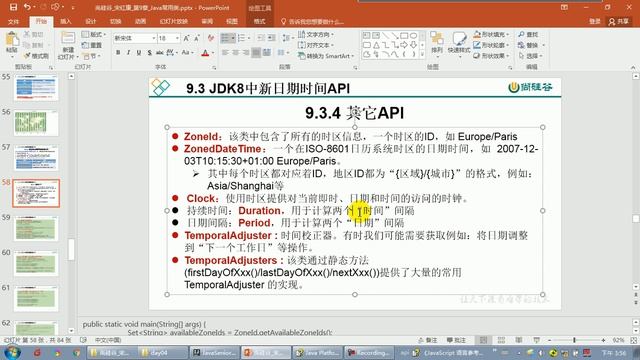This screenshot has width=640, height=360.
Task: Open font color dropdown arrow
Action: tap(213, 53)
